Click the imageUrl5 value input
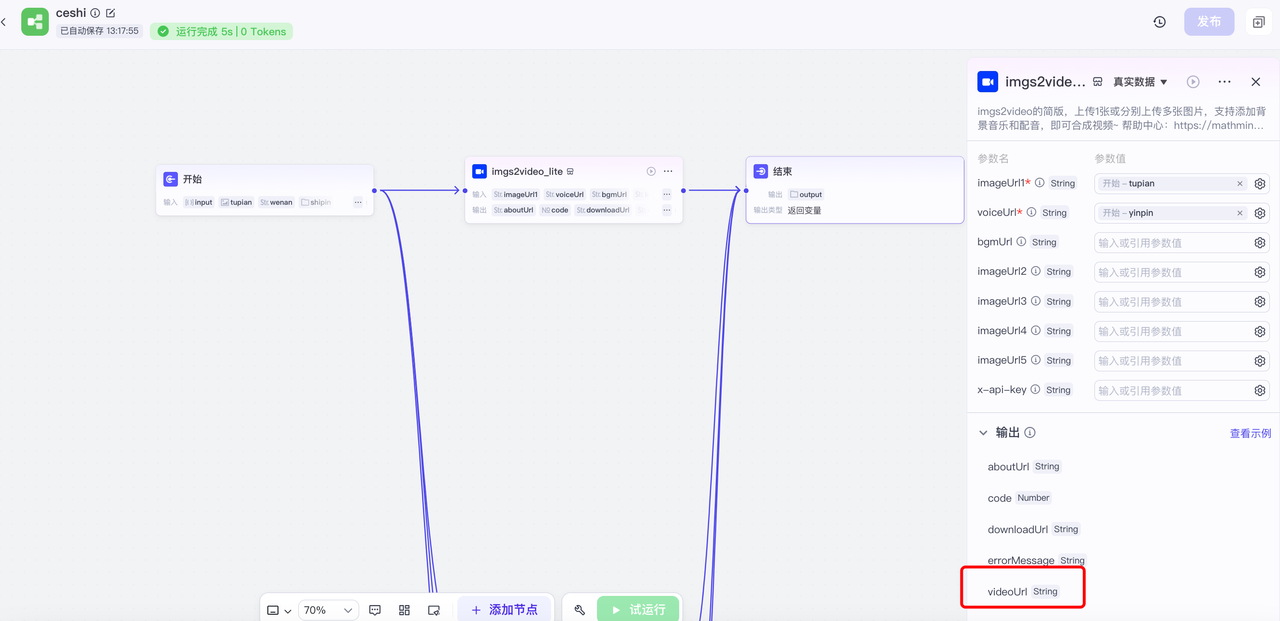The height and width of the screenshot is (621, 1280). (1171, 361)
